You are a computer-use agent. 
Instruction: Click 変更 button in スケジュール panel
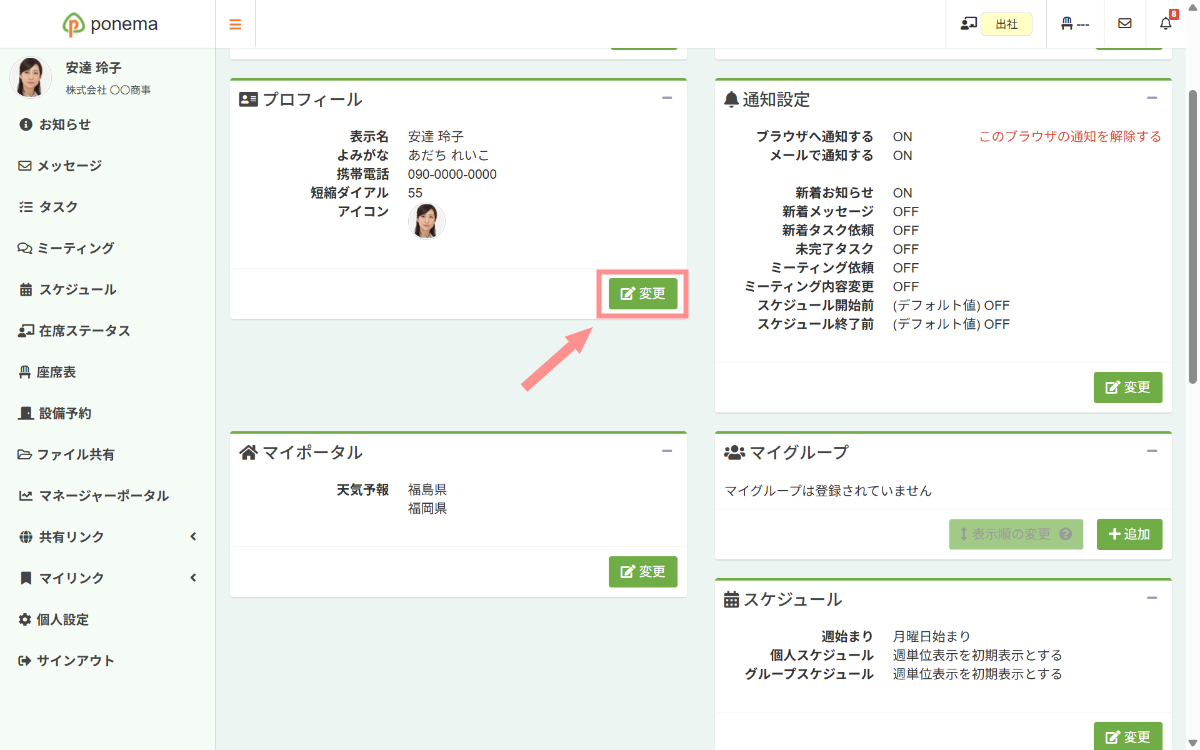(1128, 737)
